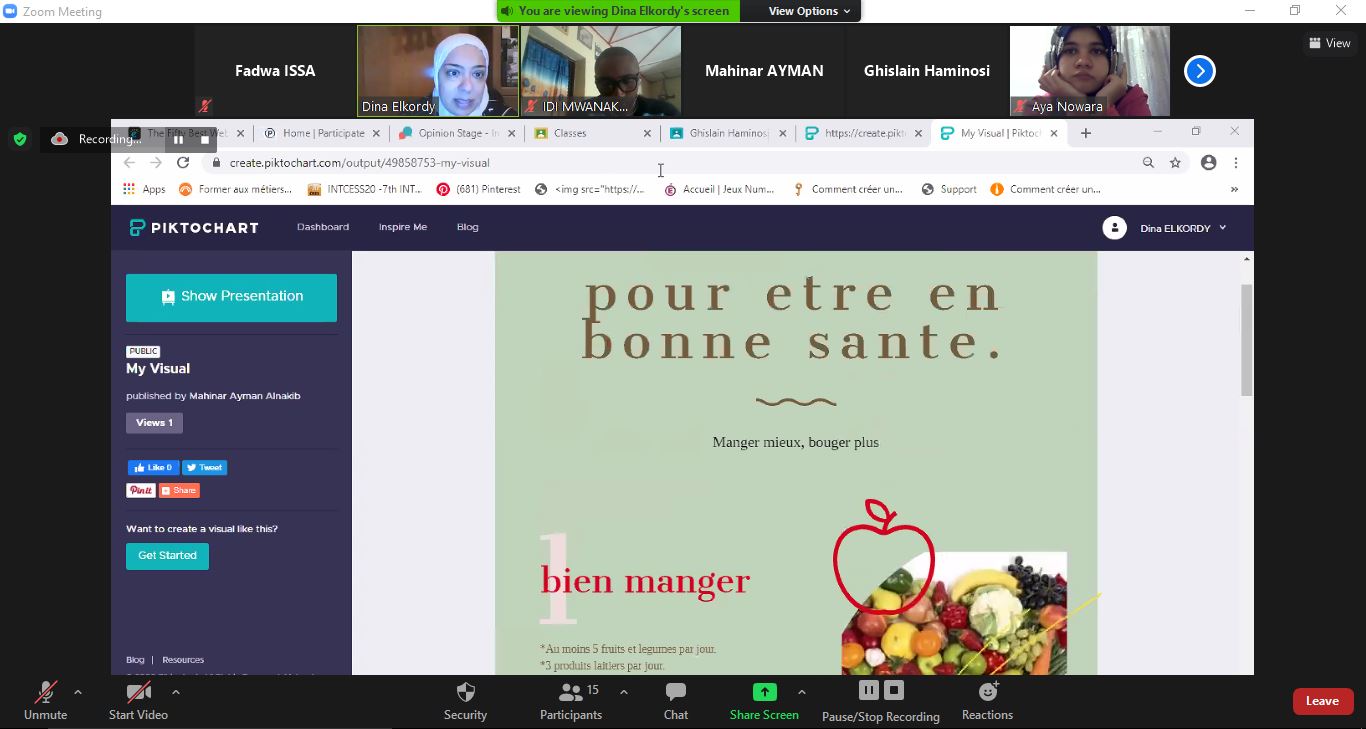Screen dimensions: 1366x729
Task: Click the encryption shield icon
Action: (20, 139)
